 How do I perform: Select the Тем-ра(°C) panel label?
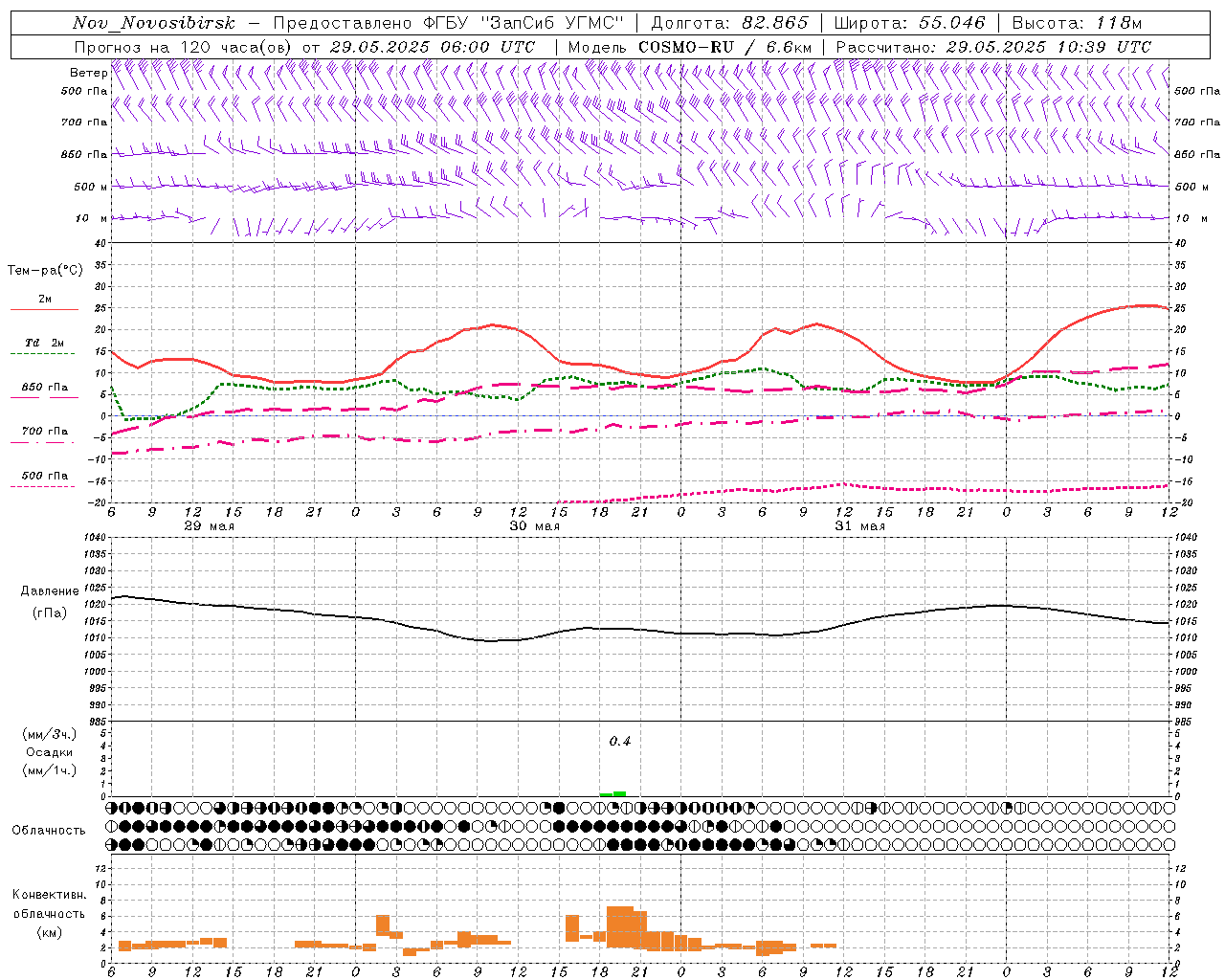pos(45,271)
